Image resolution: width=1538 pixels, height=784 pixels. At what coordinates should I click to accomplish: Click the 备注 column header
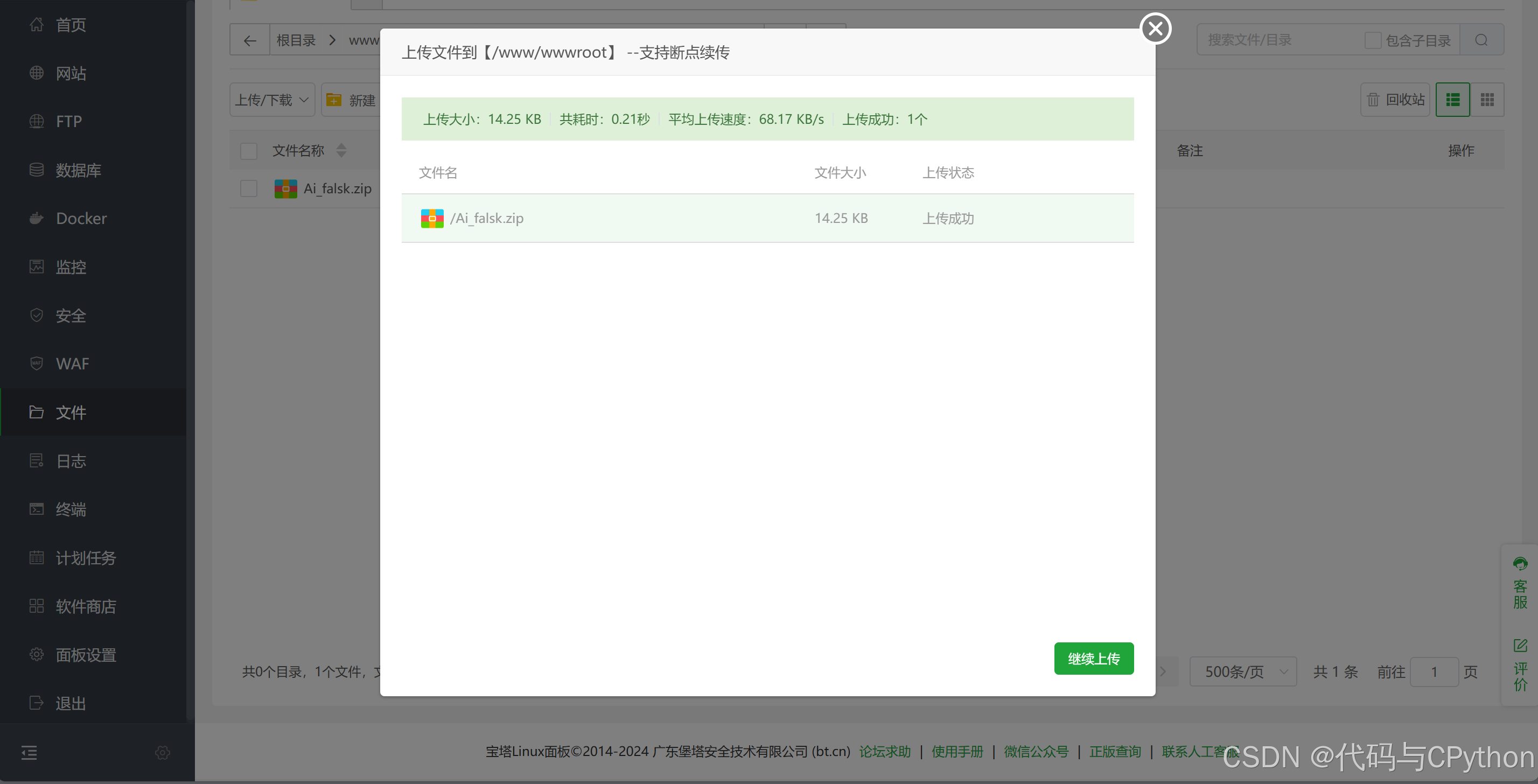tap(1190, 150)
